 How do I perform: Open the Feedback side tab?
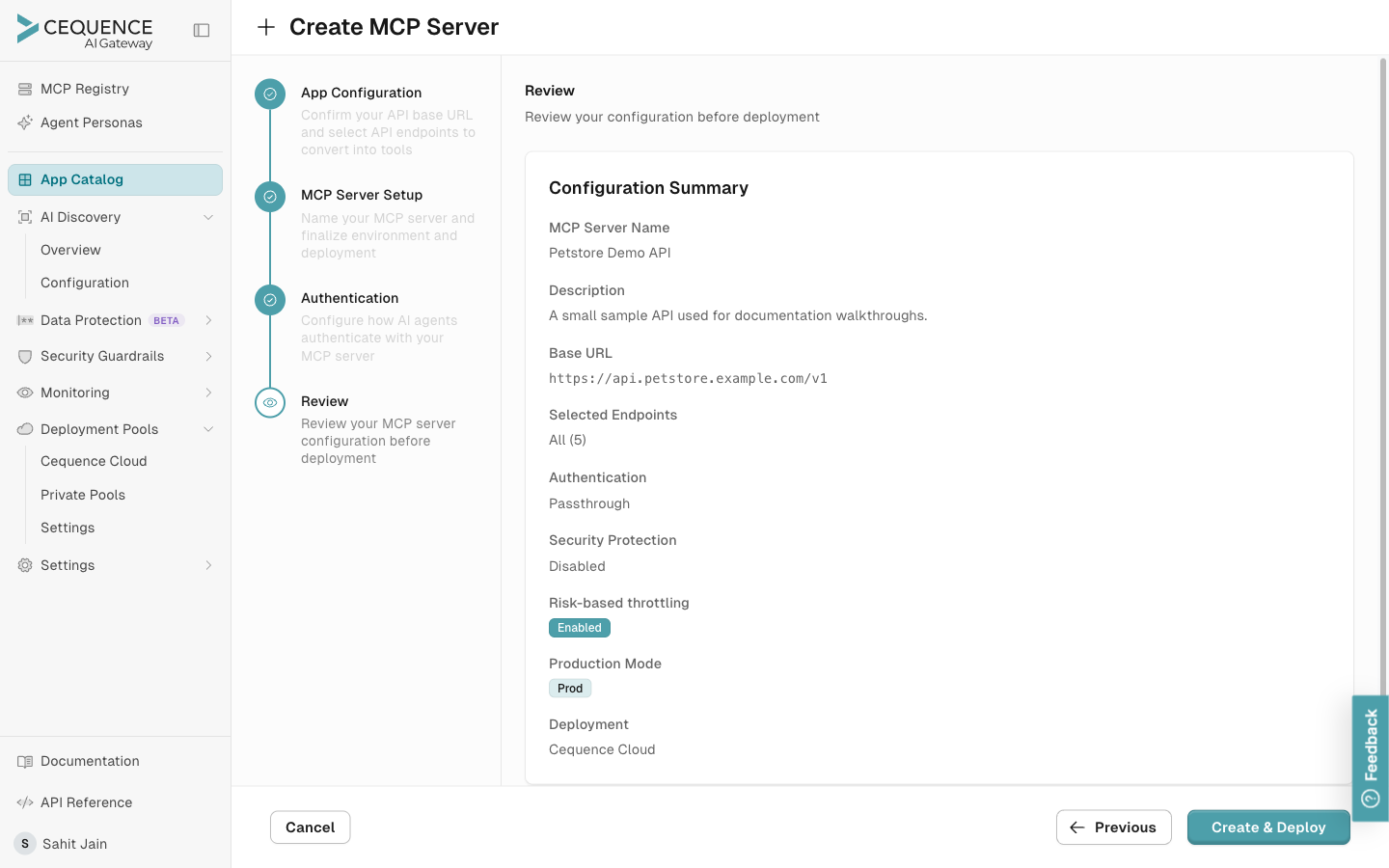1371,758
